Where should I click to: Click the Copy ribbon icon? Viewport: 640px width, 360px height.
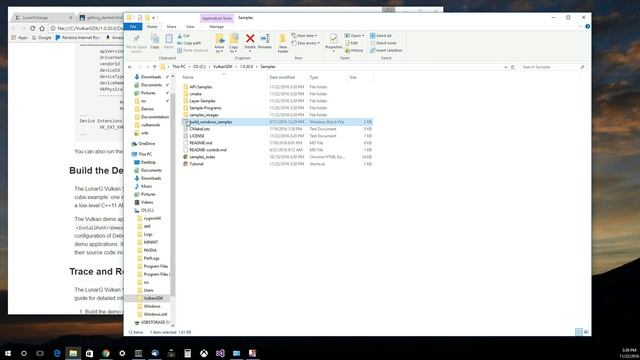(x=155, y=42)
